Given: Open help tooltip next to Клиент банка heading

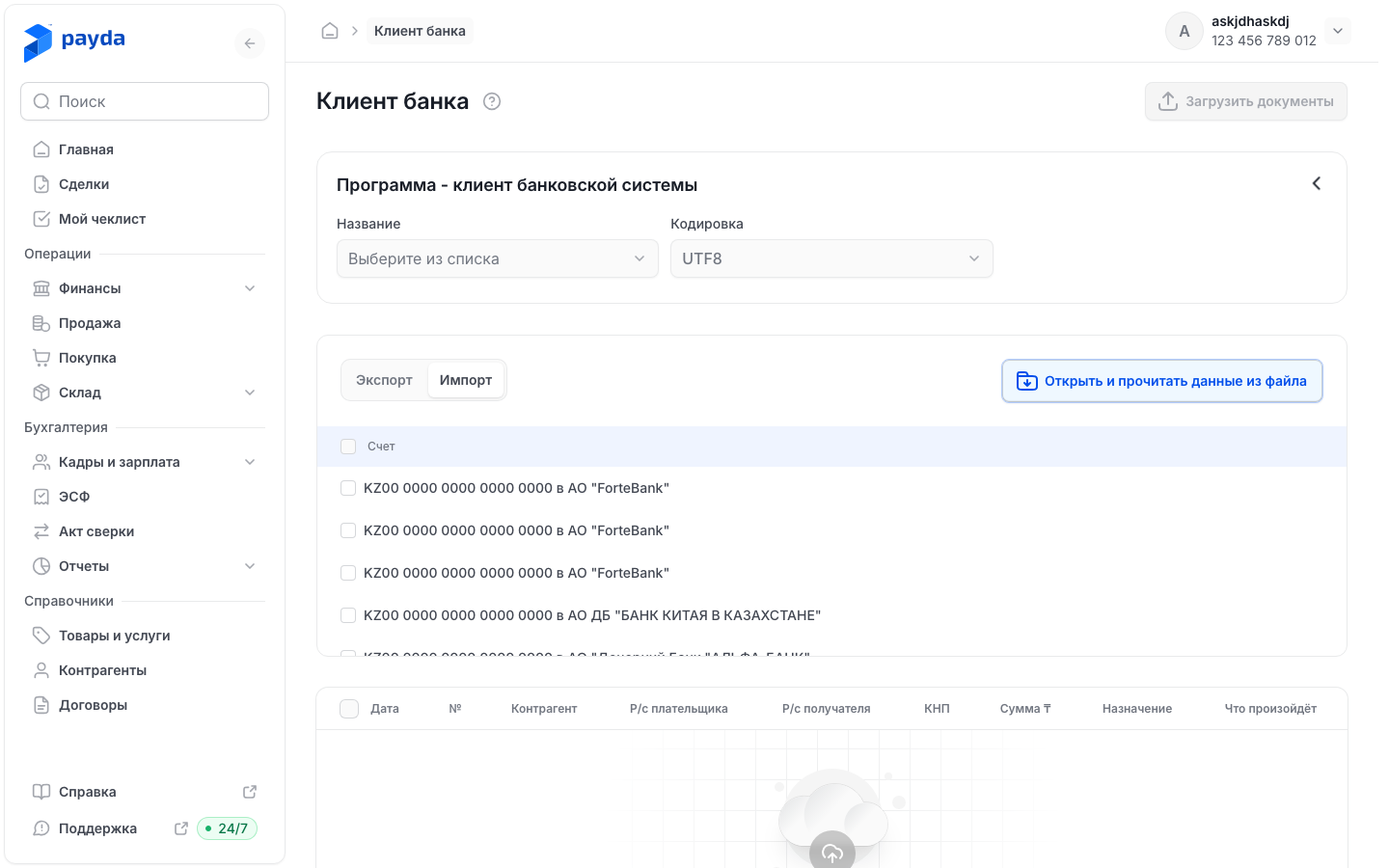Looking at the screenshot, I should point(492,101).
